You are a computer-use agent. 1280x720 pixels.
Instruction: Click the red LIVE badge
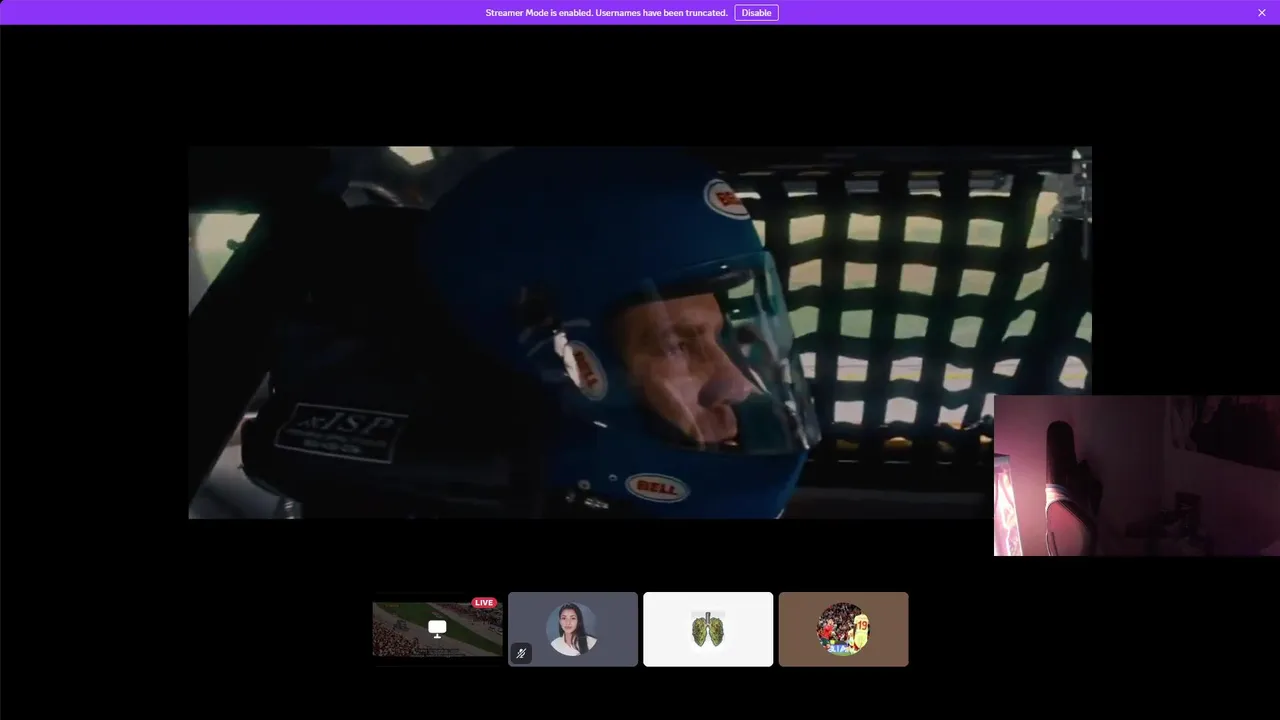(x=484, y=603)
